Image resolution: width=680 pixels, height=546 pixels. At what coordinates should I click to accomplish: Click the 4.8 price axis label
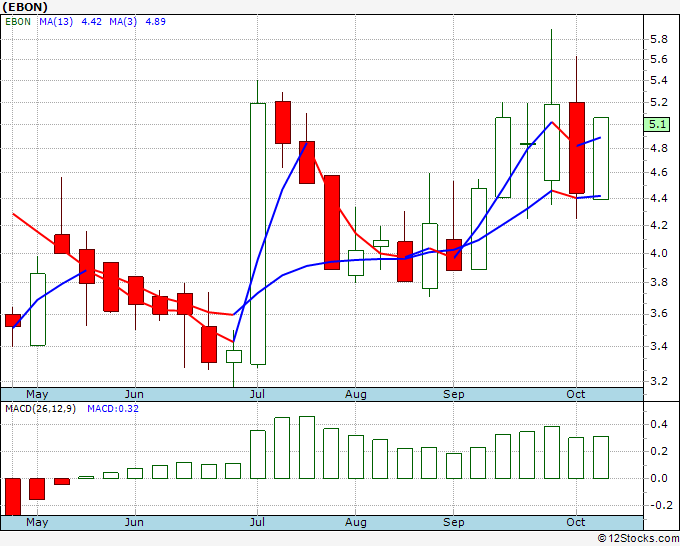(659, 148)
